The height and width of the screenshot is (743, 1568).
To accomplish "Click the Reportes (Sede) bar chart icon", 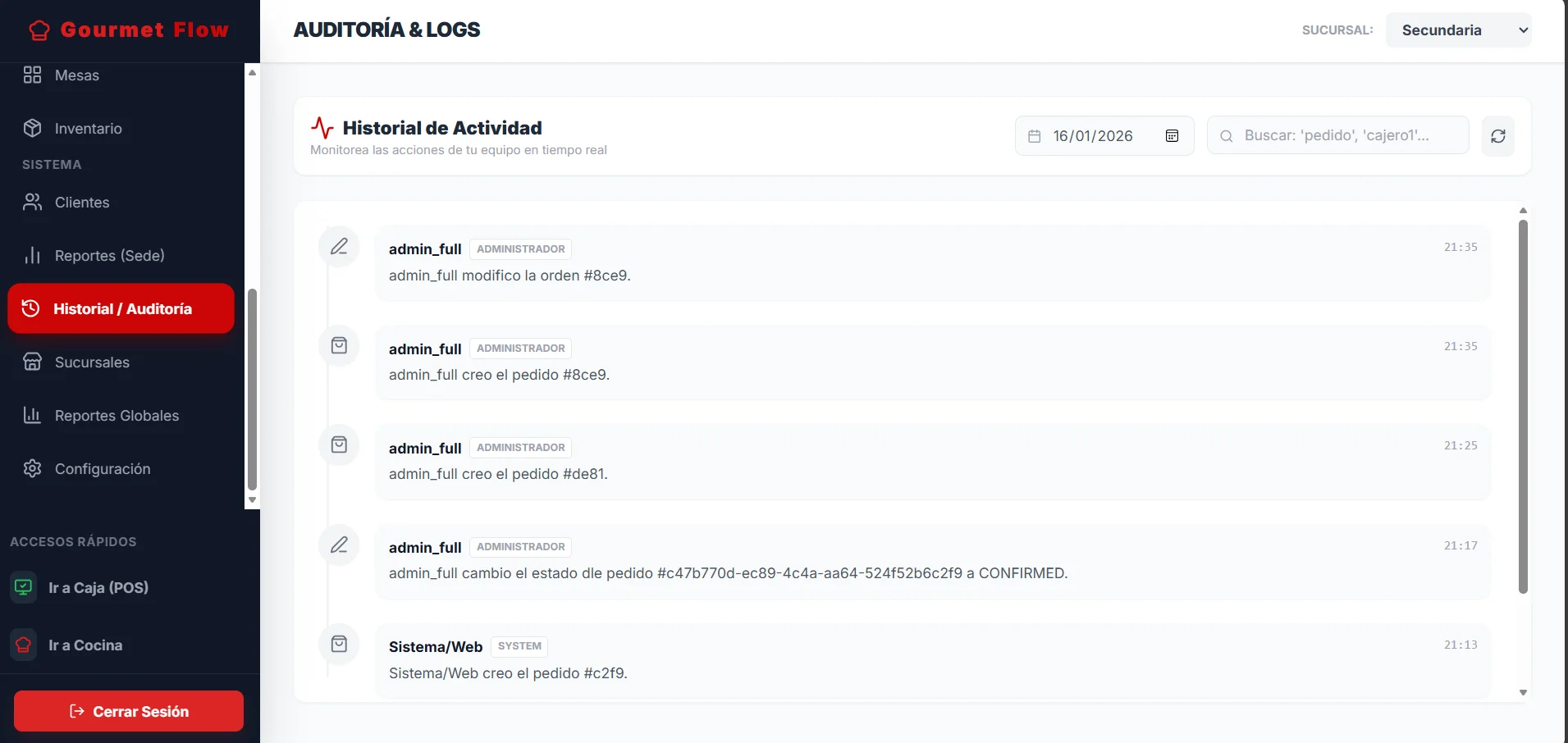I will pyautogui.click(x=32, y=256).
